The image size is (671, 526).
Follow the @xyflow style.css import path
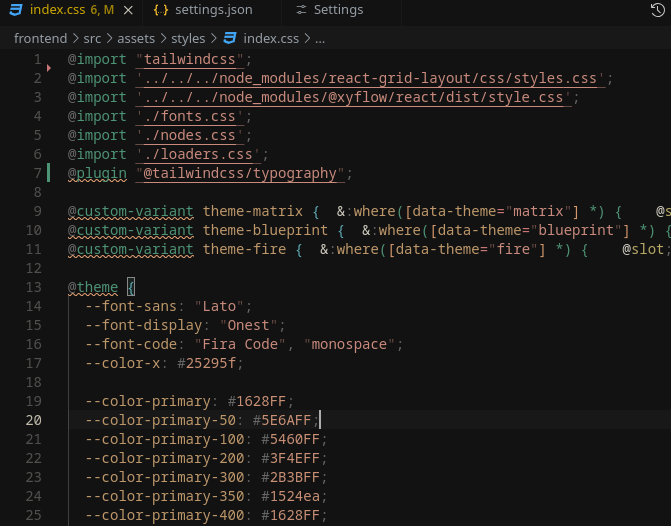pyautogui.click(x=353, y=97)
